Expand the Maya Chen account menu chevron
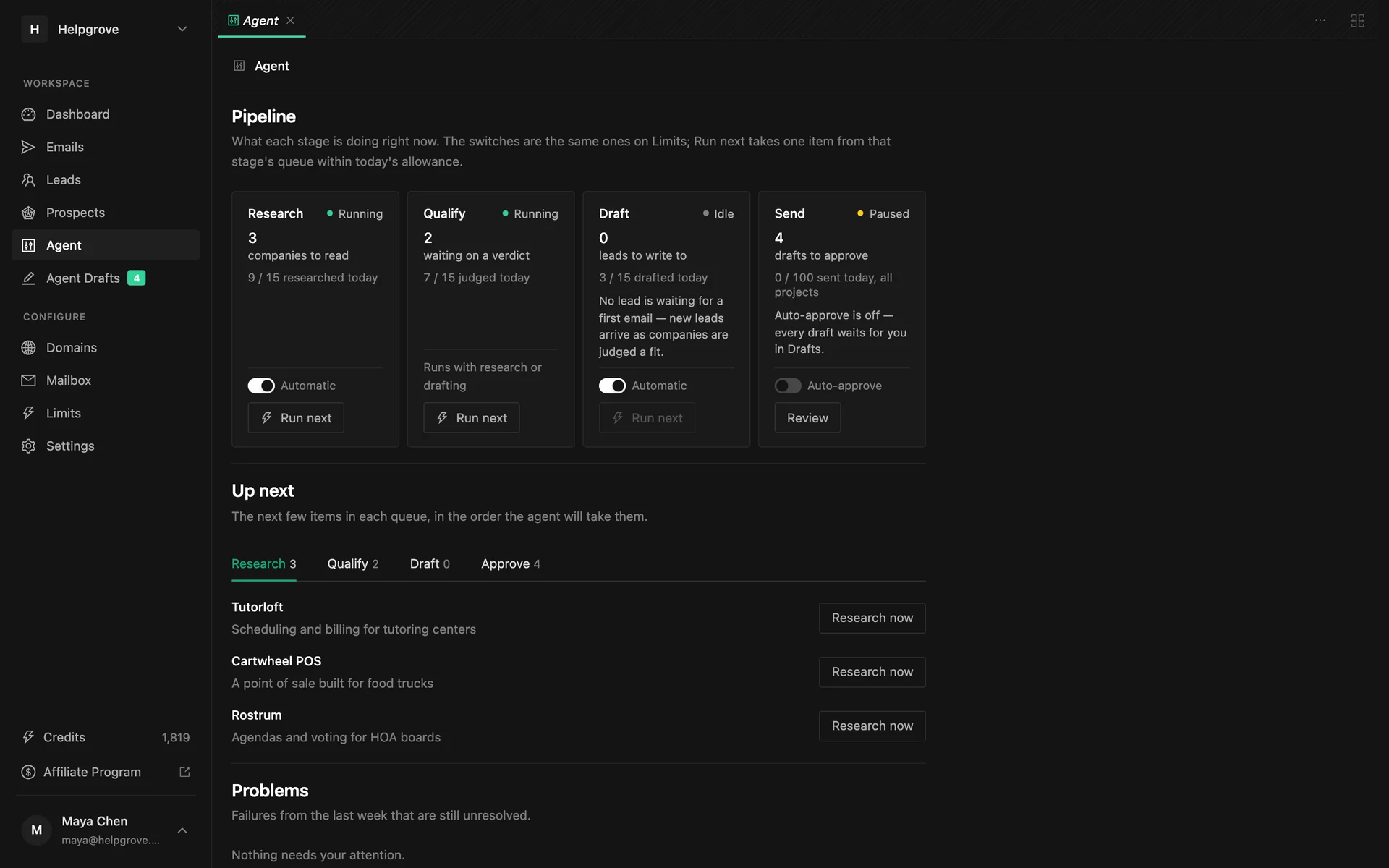The width and height of the screenshot is (1389, 868). coord(182,830)
